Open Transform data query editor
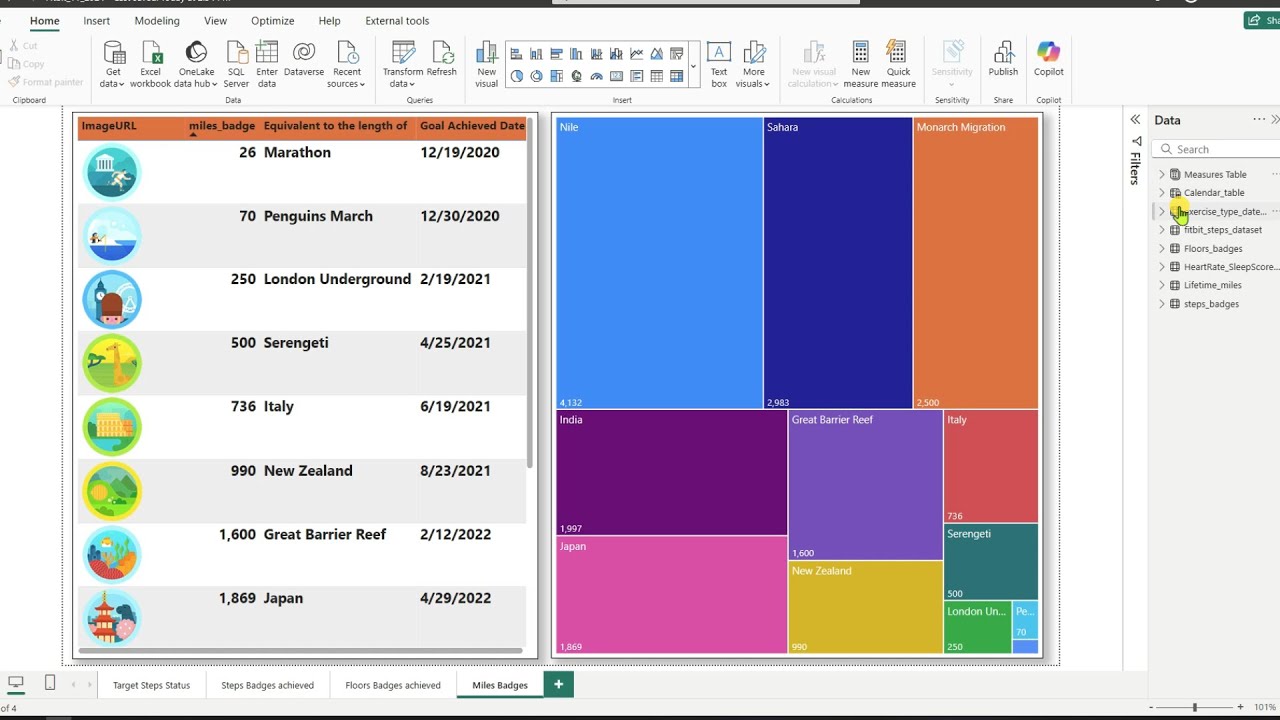 403,65
